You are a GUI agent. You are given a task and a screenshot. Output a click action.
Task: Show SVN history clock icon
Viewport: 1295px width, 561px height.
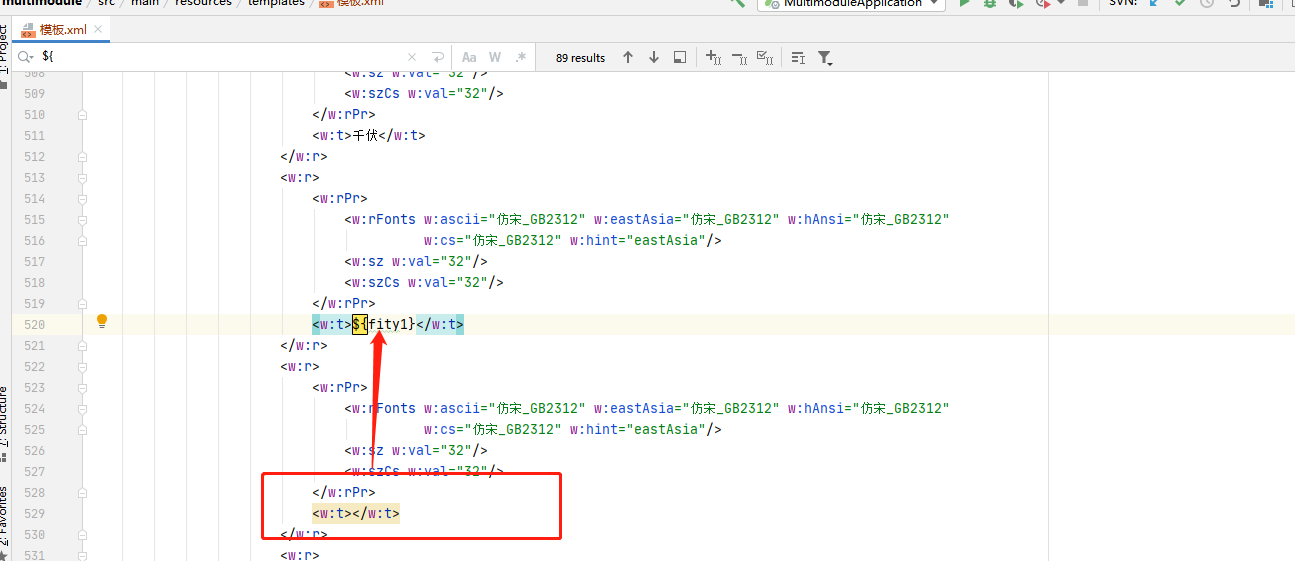pos(1207,4)
